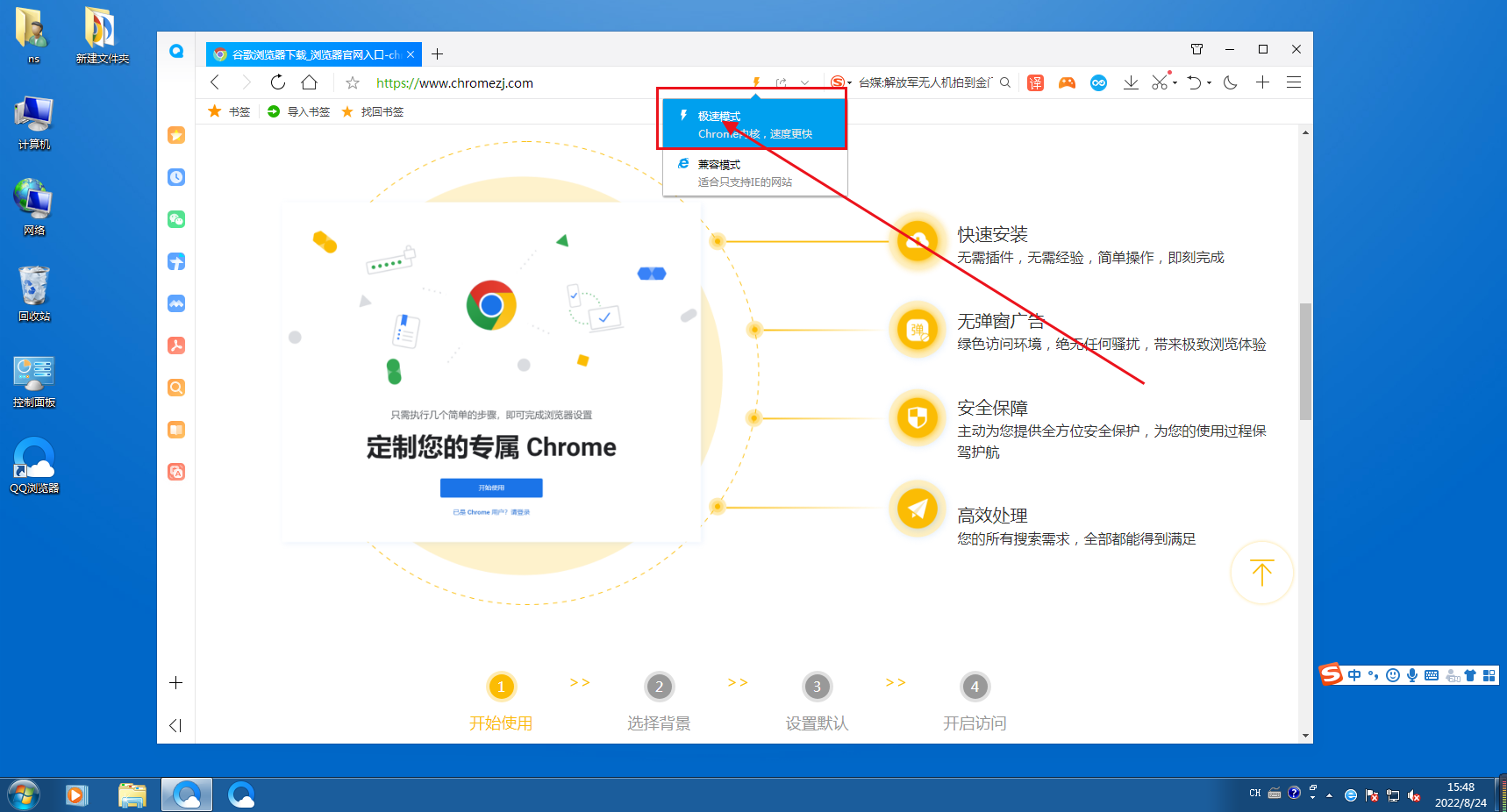1507x812 pixels.
Task: Click 导入书签 on the bookmarks bar
Action: pyautogui.click(x=298, y=111)
